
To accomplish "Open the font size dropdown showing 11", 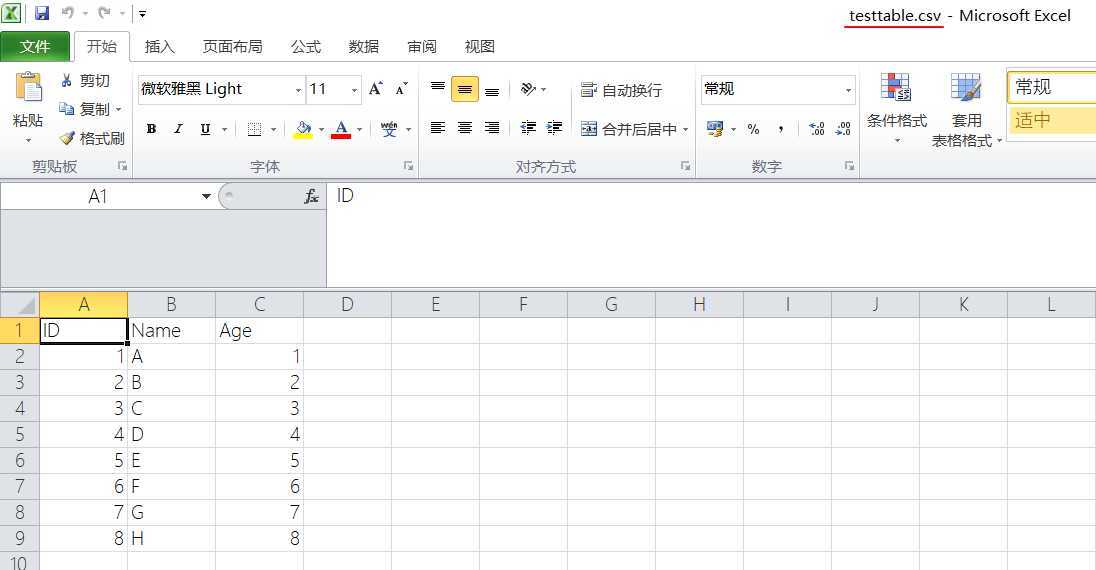I will coord(354,90).
